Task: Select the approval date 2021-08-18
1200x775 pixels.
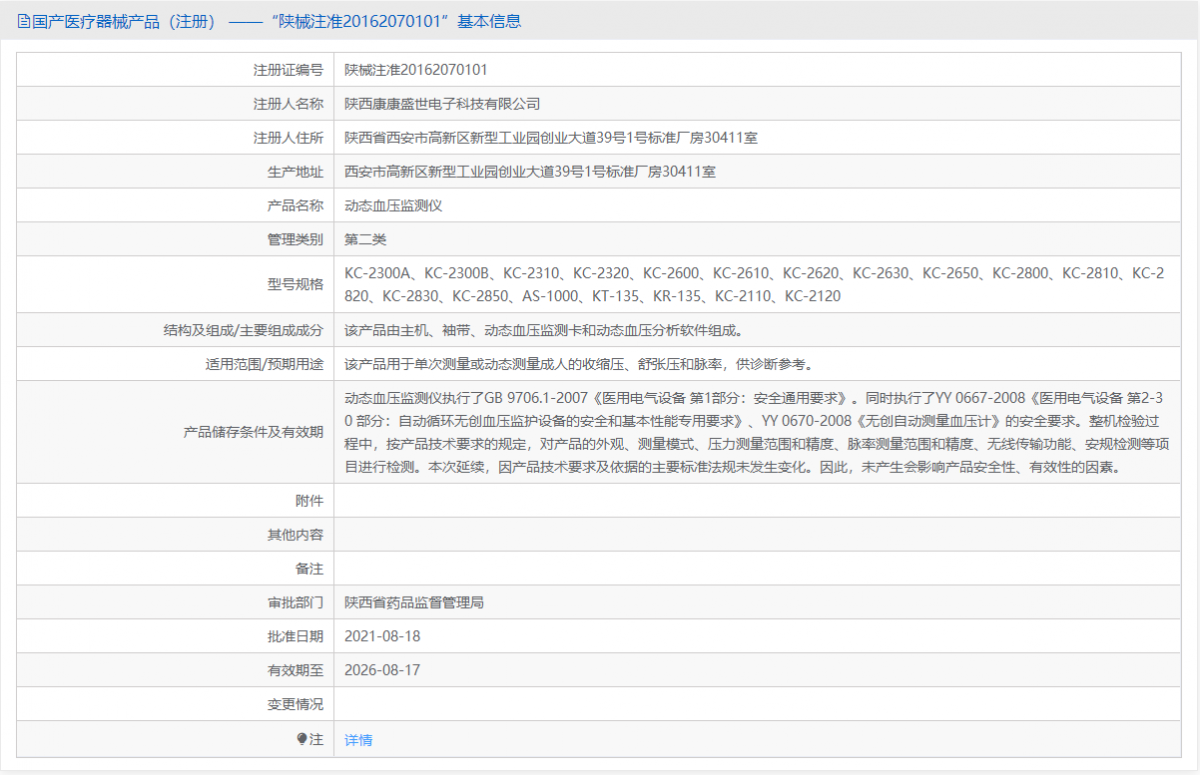Action: tap(382, 636)
